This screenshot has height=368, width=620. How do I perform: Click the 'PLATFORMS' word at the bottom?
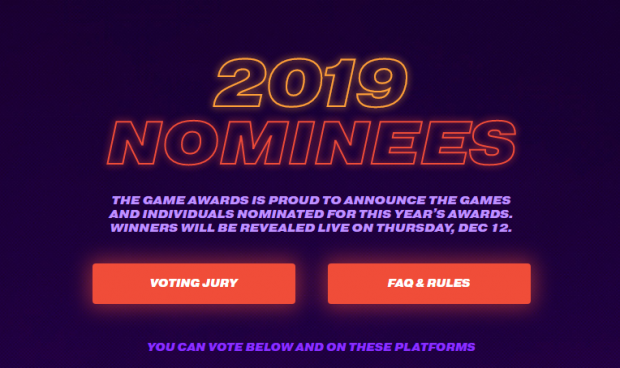pos(435,347)
